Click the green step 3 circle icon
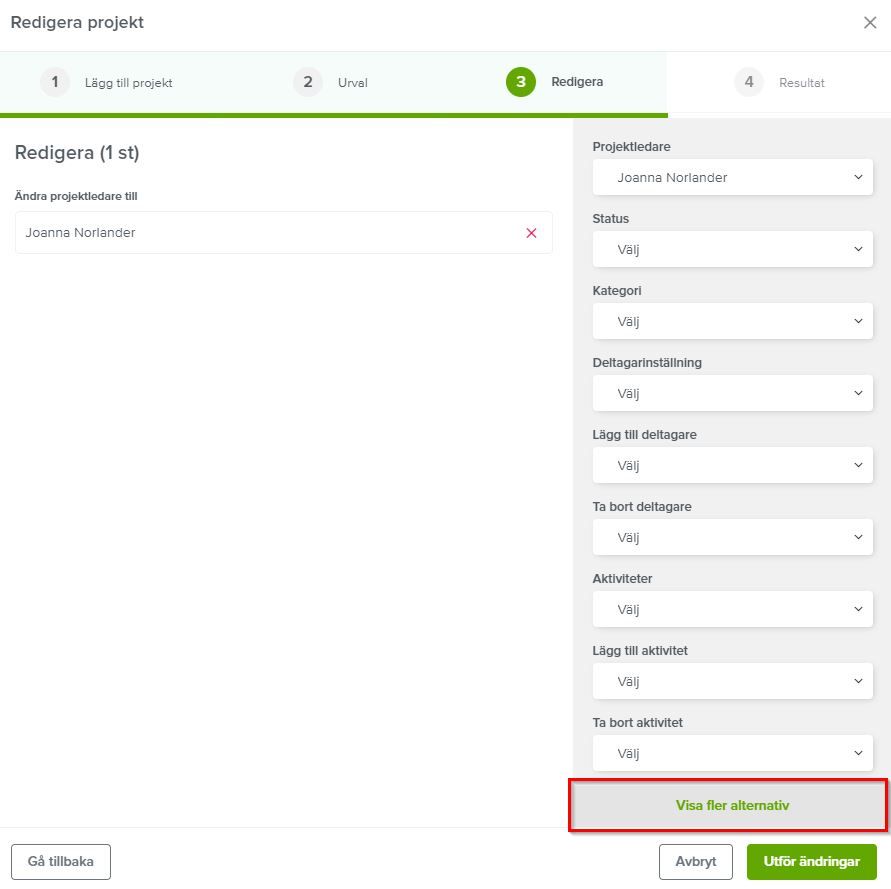Screen dimensions: 891x889 tap(521, 82)
